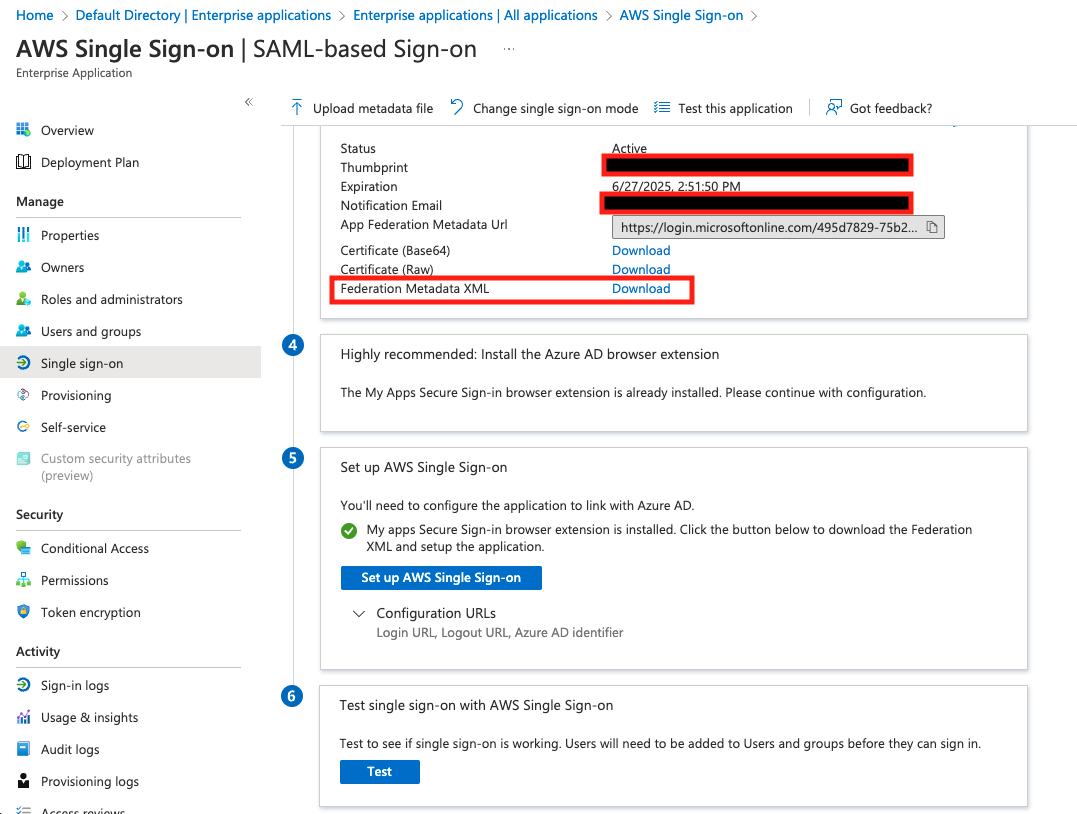The image size is (1077, 814).
Task: Click the Token encryption shield icon
Action: click(x=23, y=611)
